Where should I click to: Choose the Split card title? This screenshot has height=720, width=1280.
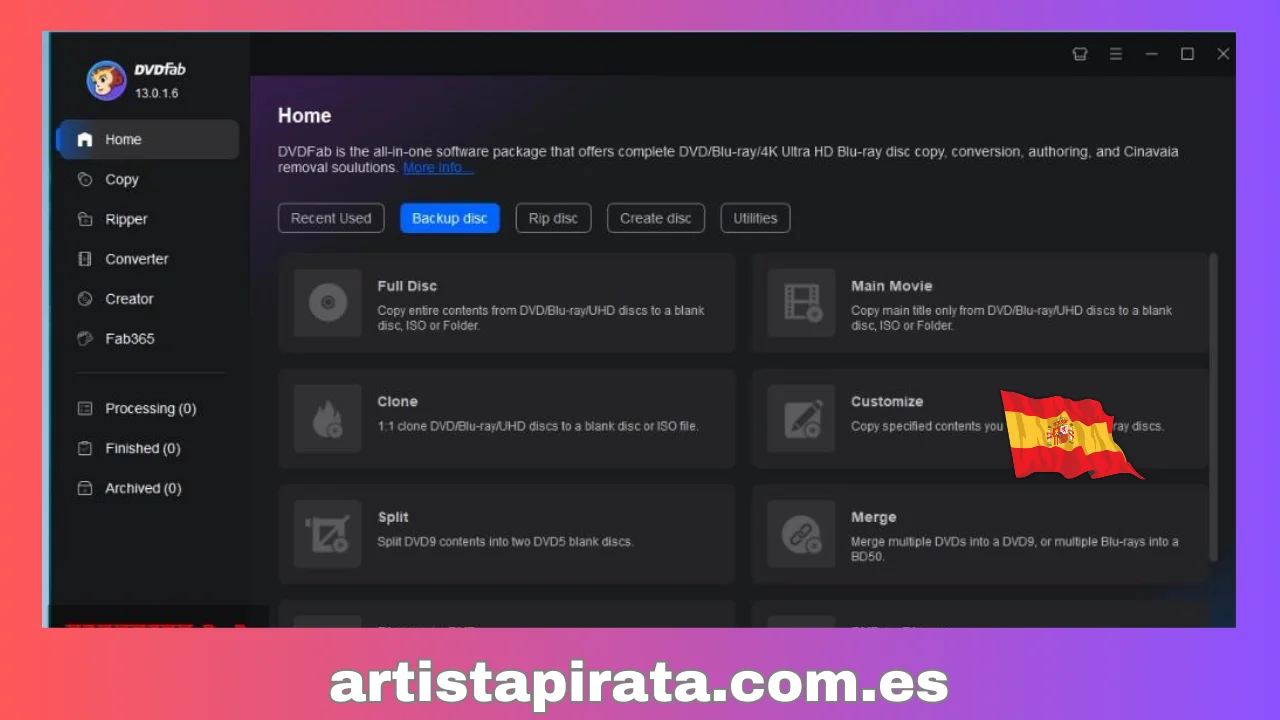coord(393,518)
